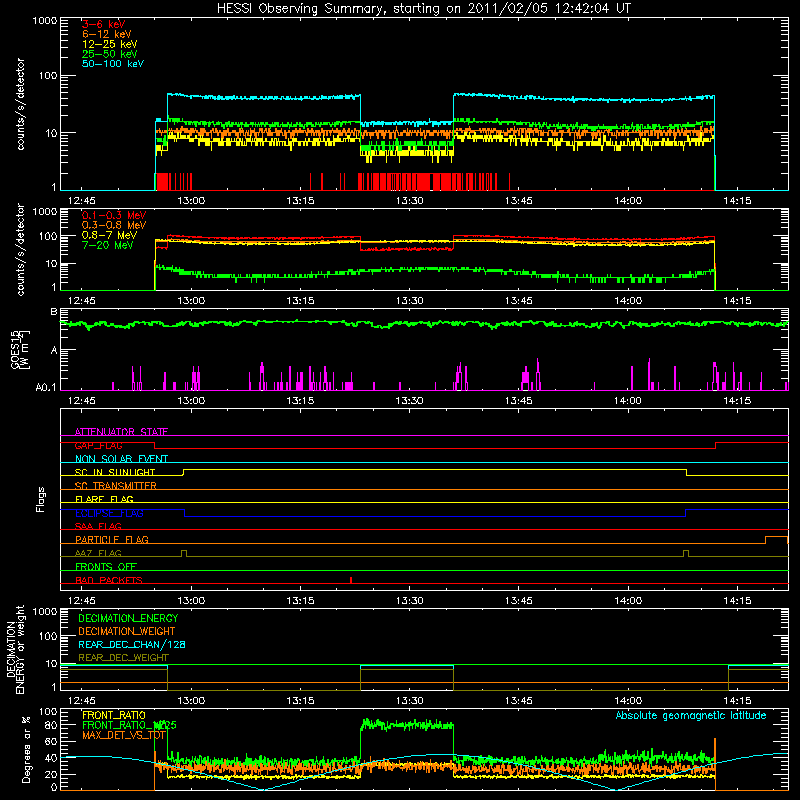The width and height of the screenshot is (800, 800).
Task: Click the first AAZ_FLAG pulse near 13:00
Action: click(x=184, y=553)
